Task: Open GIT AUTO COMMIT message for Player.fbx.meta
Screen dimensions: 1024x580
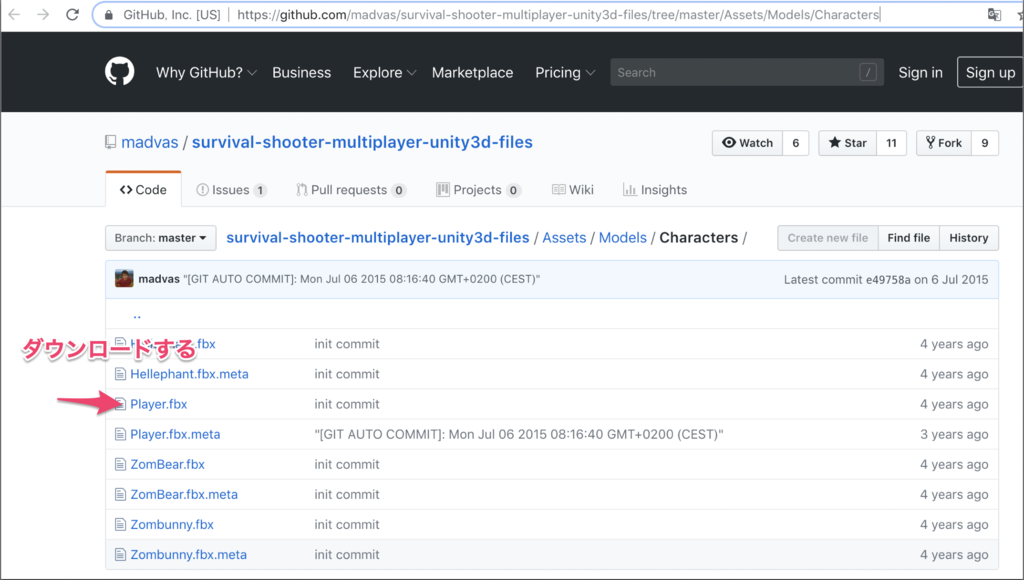Action: pos(519,434)
